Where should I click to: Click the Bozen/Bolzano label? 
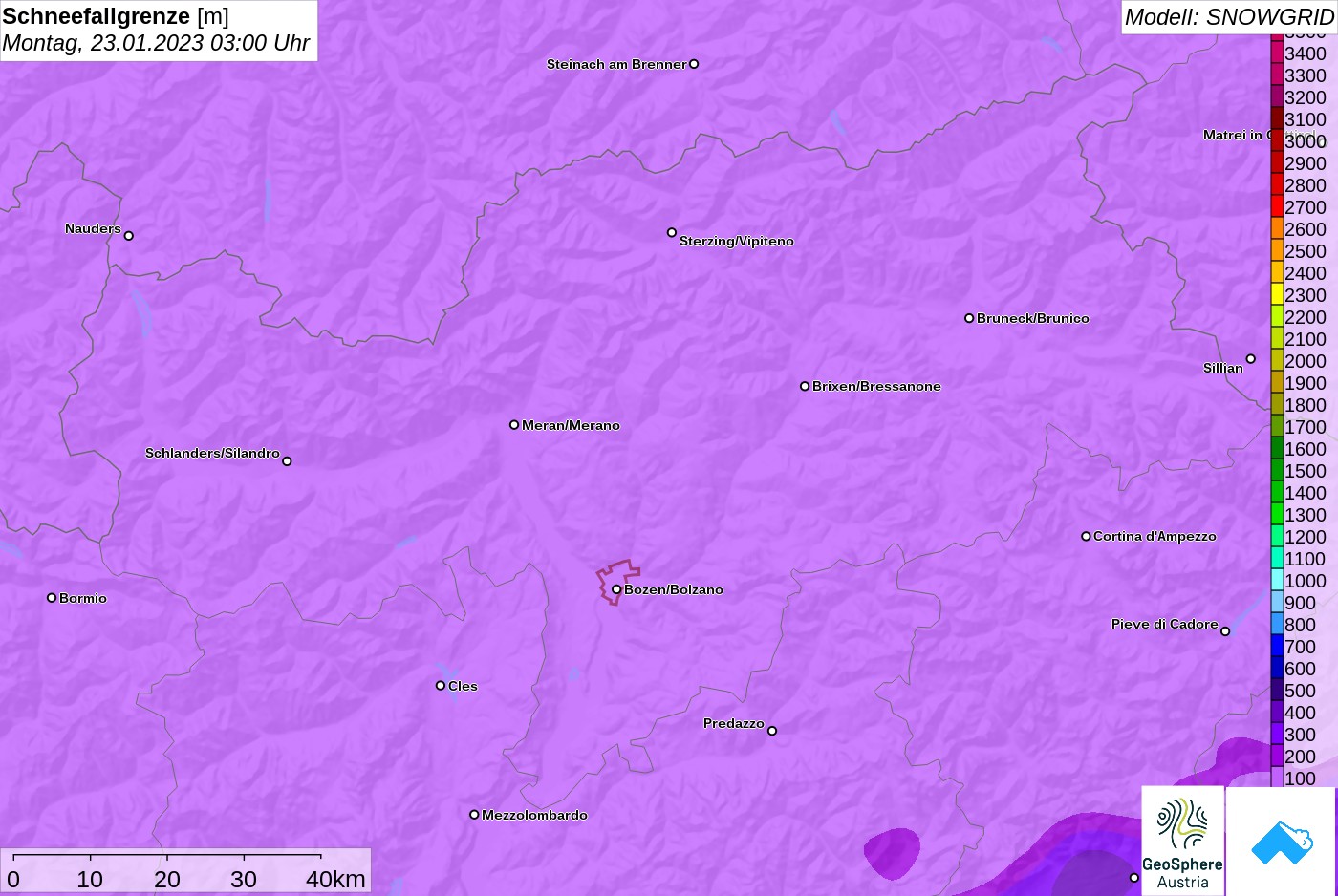point(674,589)
